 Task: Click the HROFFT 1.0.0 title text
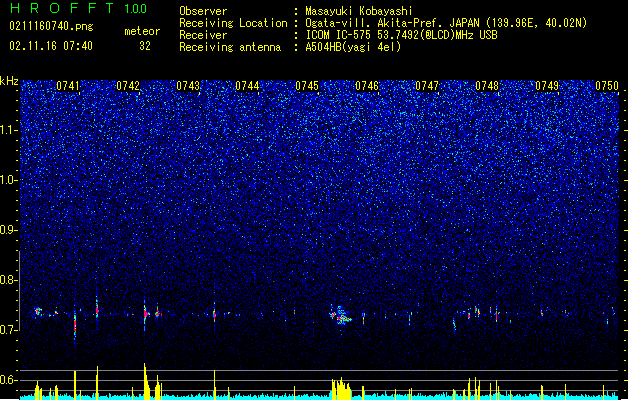79,8
